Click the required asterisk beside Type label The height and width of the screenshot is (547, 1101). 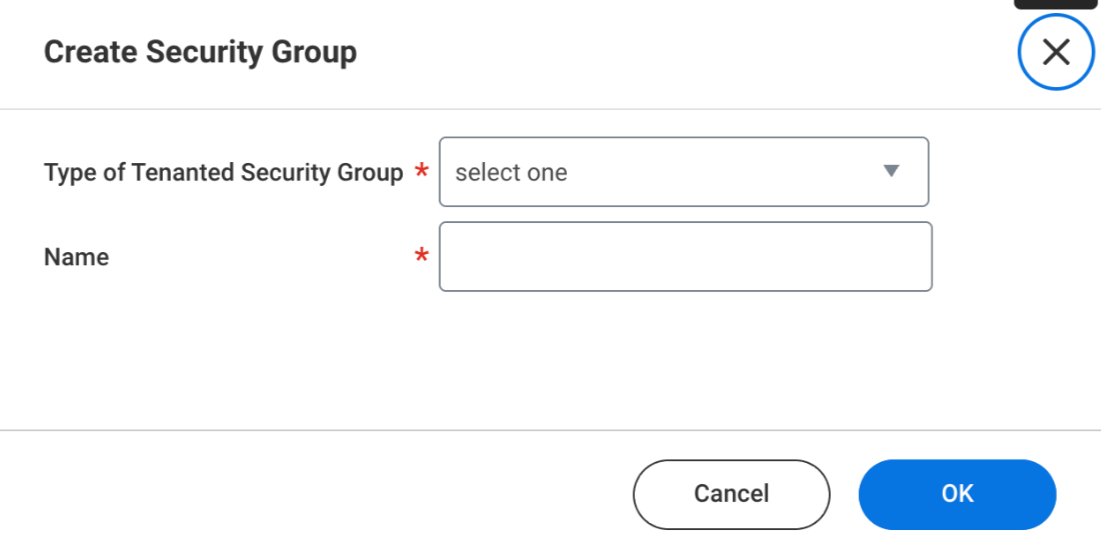pos(421,173)
